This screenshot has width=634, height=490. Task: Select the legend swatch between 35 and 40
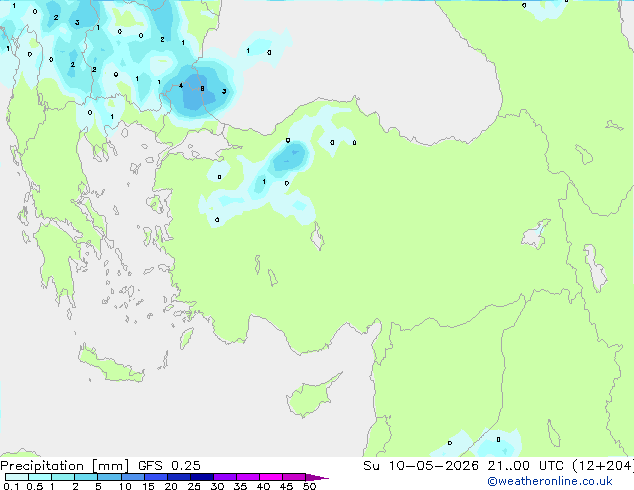[x=248, y=477]
